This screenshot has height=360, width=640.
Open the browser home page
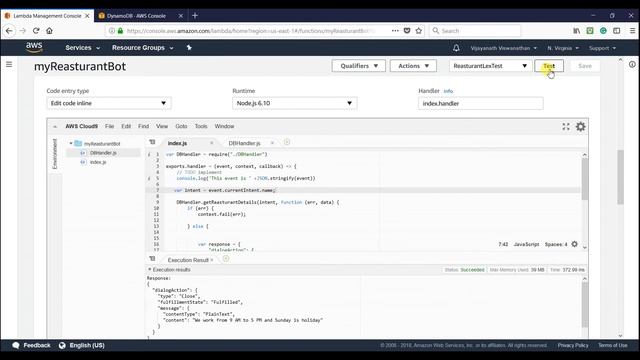(x=49, y=31)
